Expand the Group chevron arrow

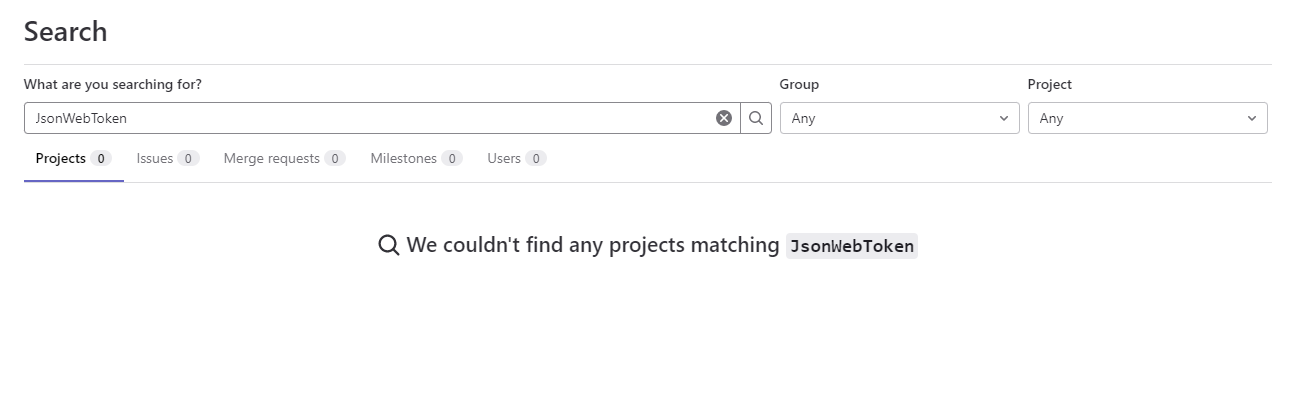click(x=1003, y=118)
